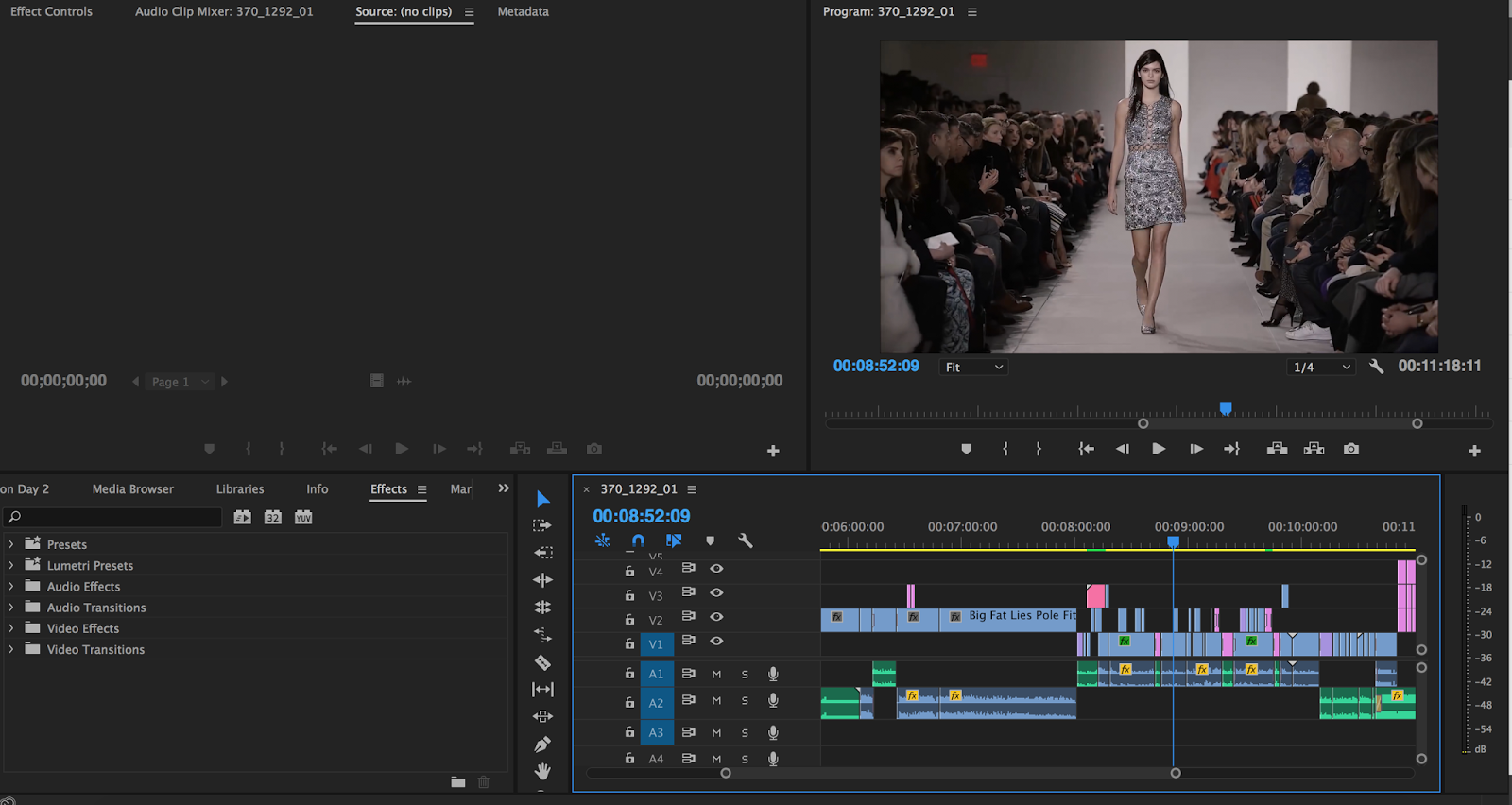This screenshot has width=1512, height=805.
Task: Filter YUV effects in Effects panel
Action: [x=303, y=517]
